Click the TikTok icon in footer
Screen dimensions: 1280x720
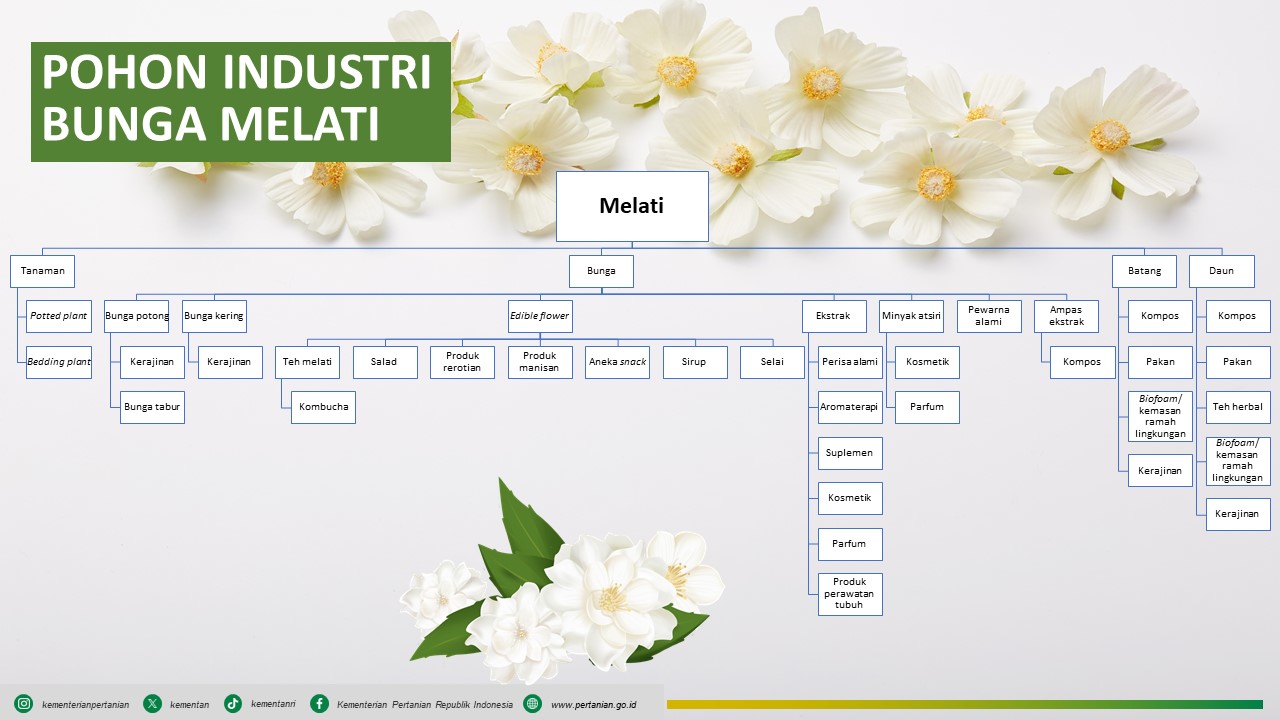coord(233,704)
